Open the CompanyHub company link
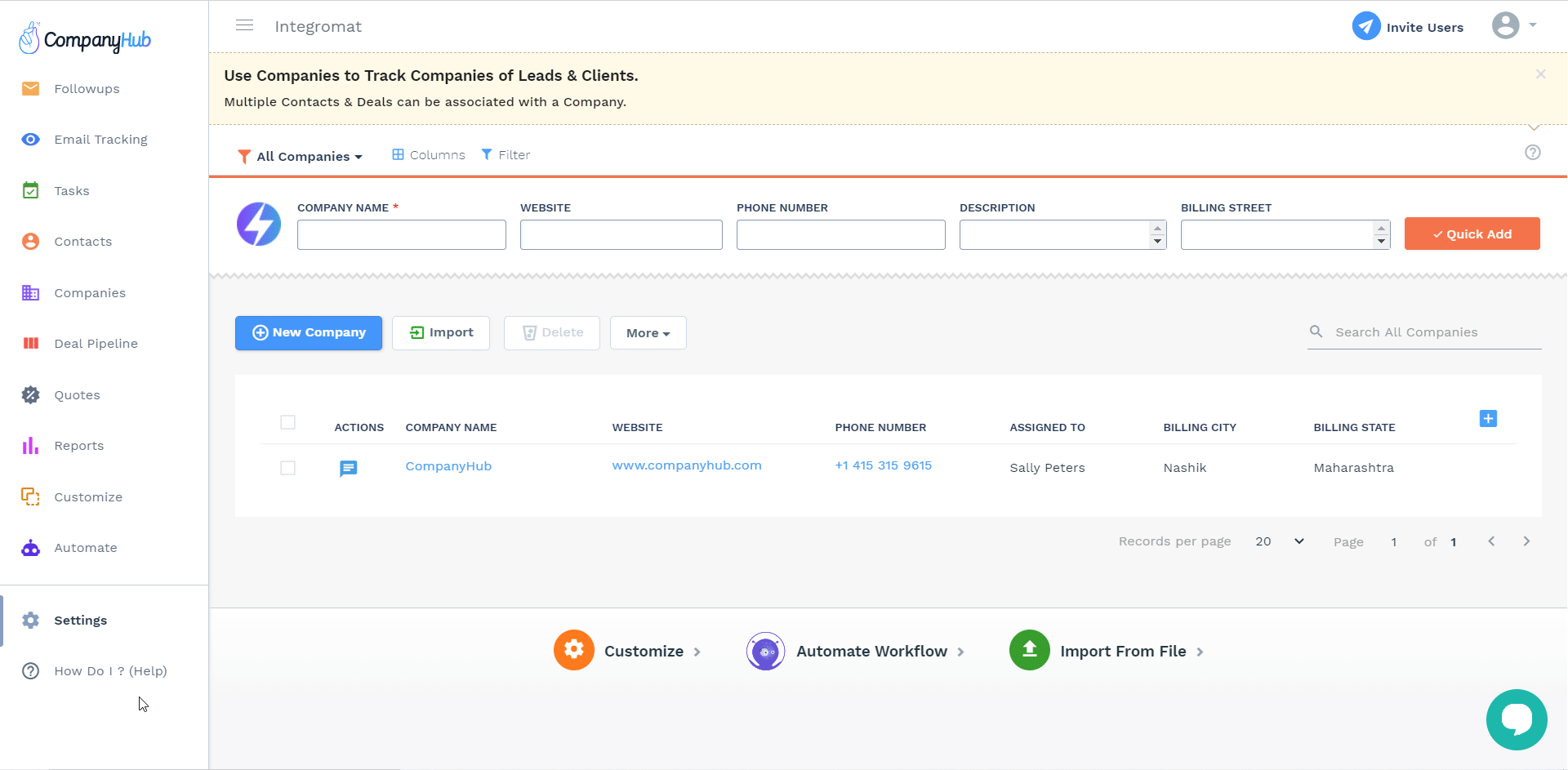The image size is (1568, 770). point(448,466)
